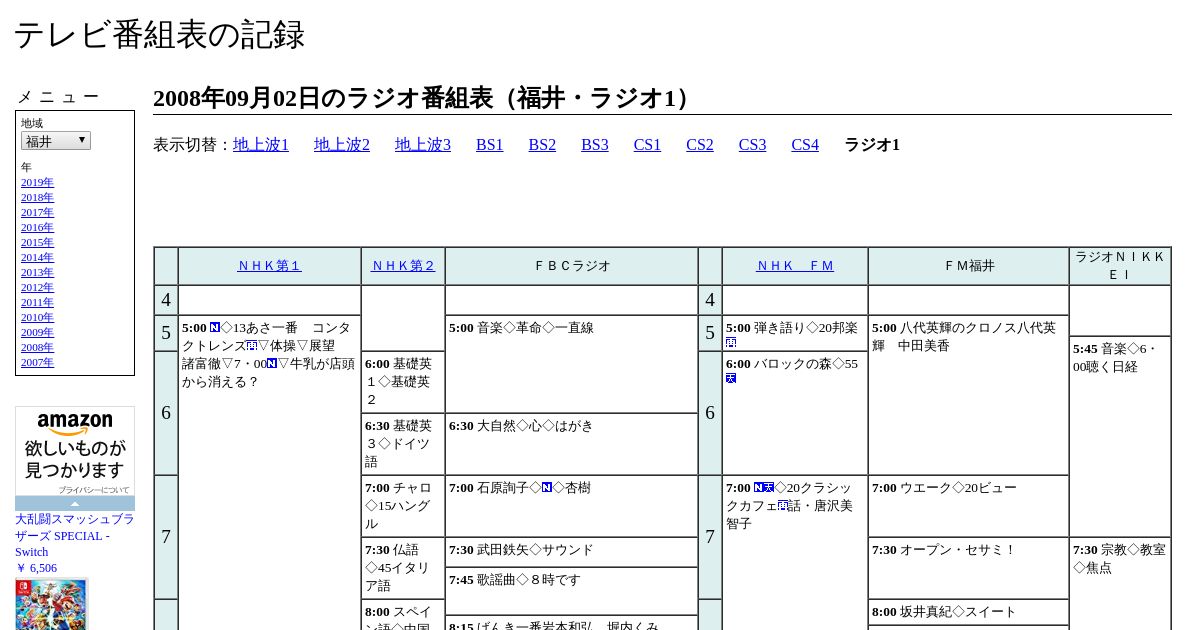
Task: Switch view to CS3
Action: [x=752, y=145]
